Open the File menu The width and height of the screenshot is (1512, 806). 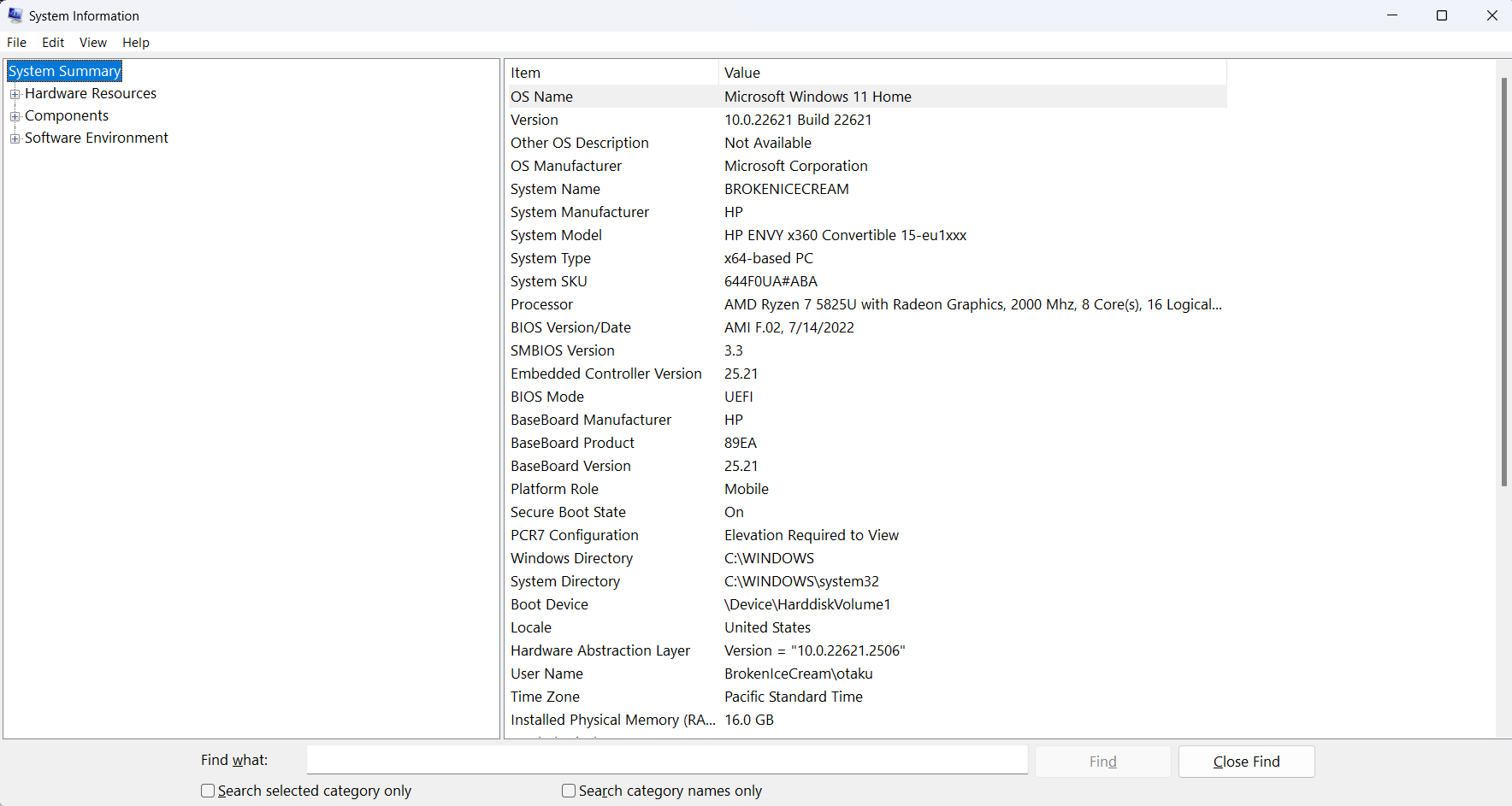pos(16,43)
